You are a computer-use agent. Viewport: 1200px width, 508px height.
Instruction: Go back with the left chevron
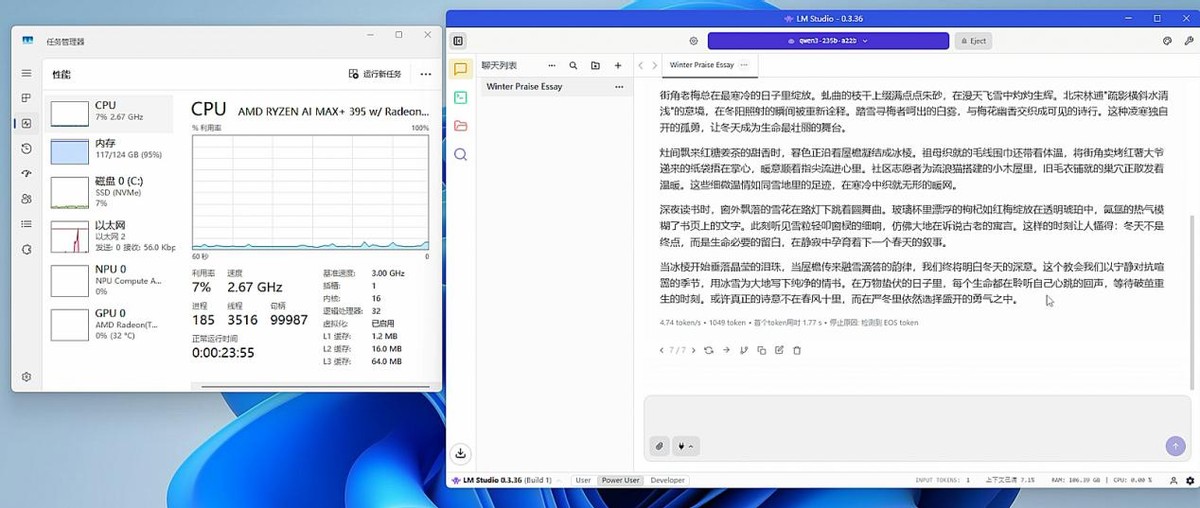coord(641,65)
